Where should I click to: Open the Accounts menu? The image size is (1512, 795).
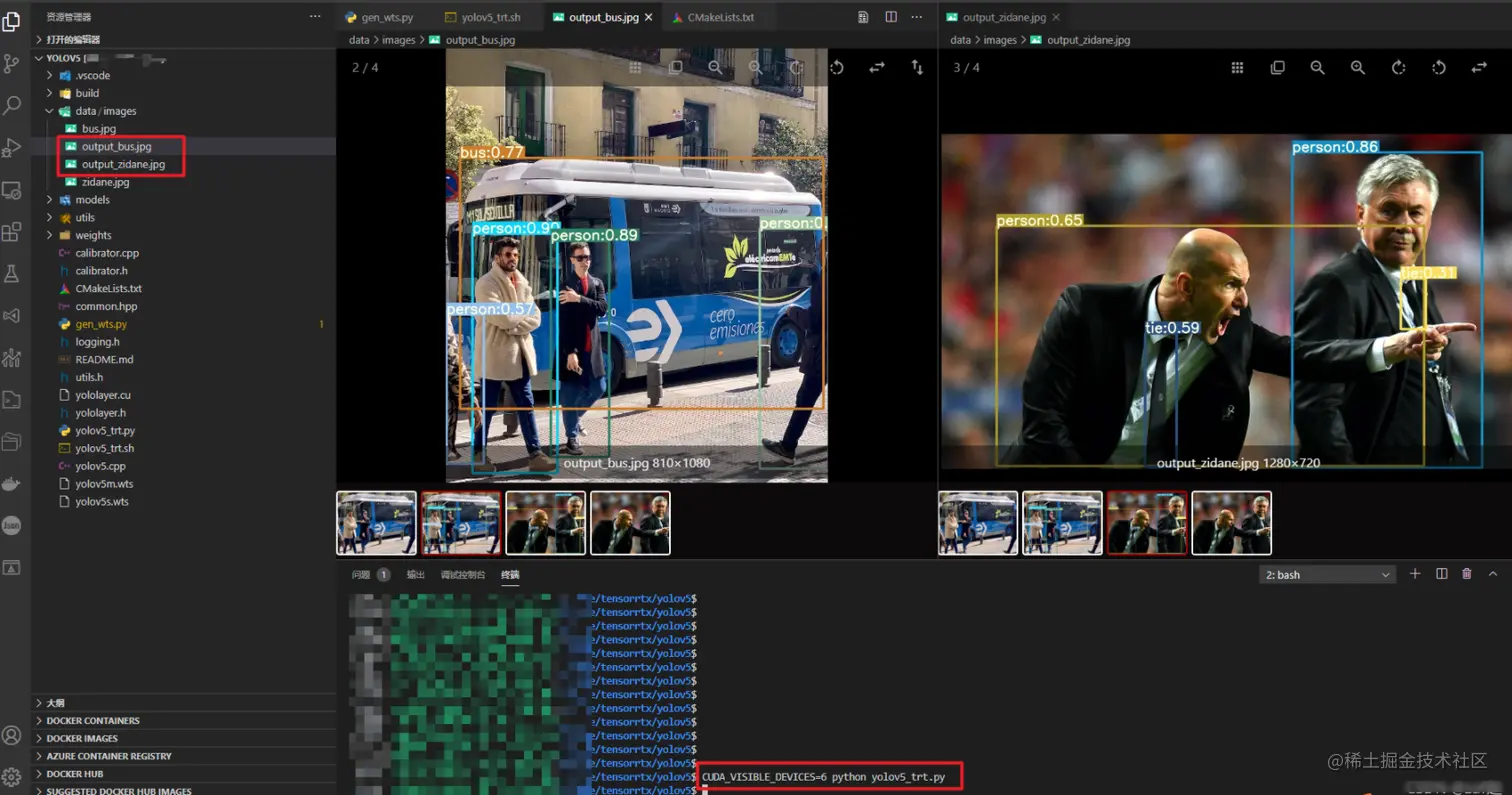point(12,735)
